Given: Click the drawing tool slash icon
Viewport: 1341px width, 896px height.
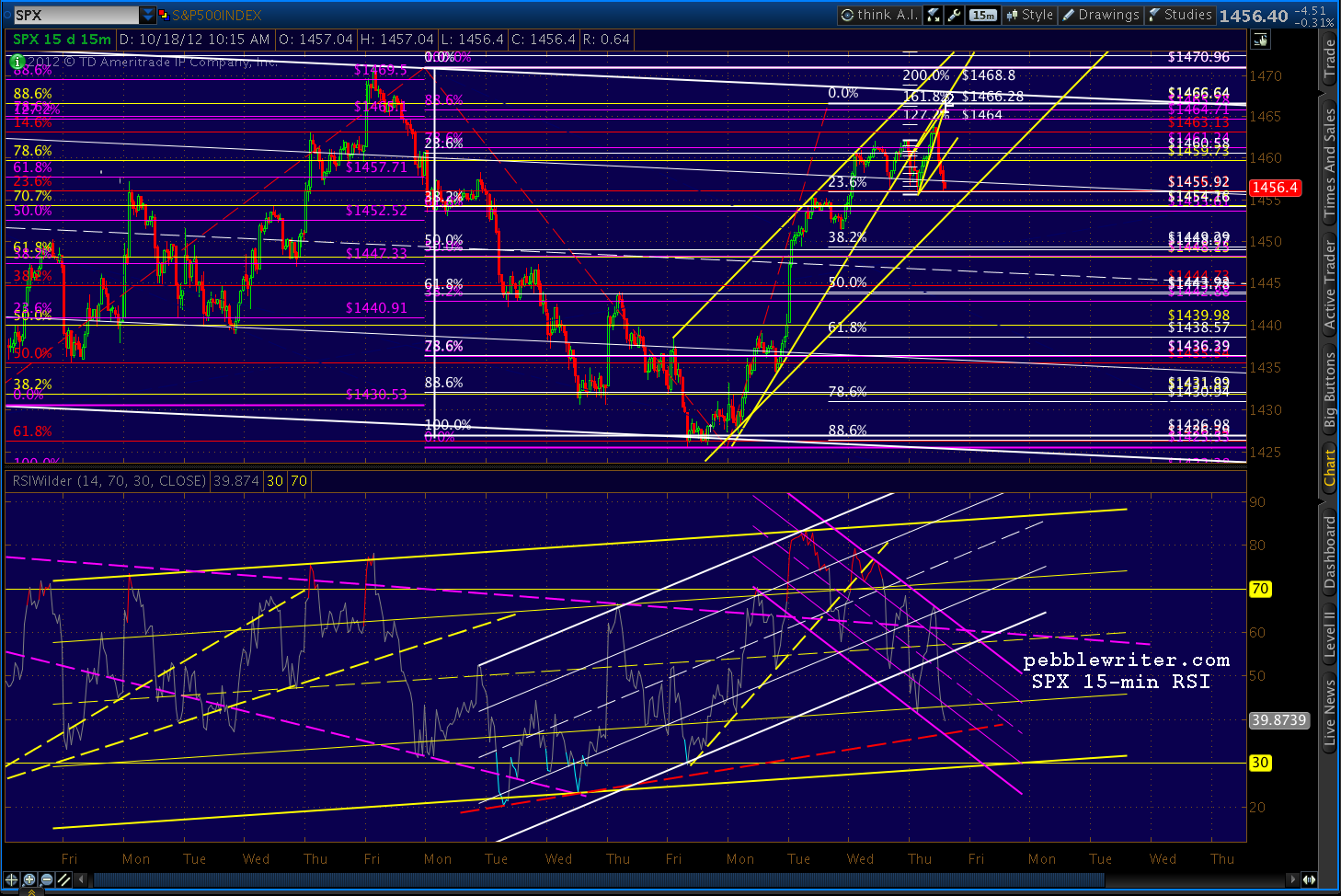Looking at the screenshot, I should (x=63, y=879).
